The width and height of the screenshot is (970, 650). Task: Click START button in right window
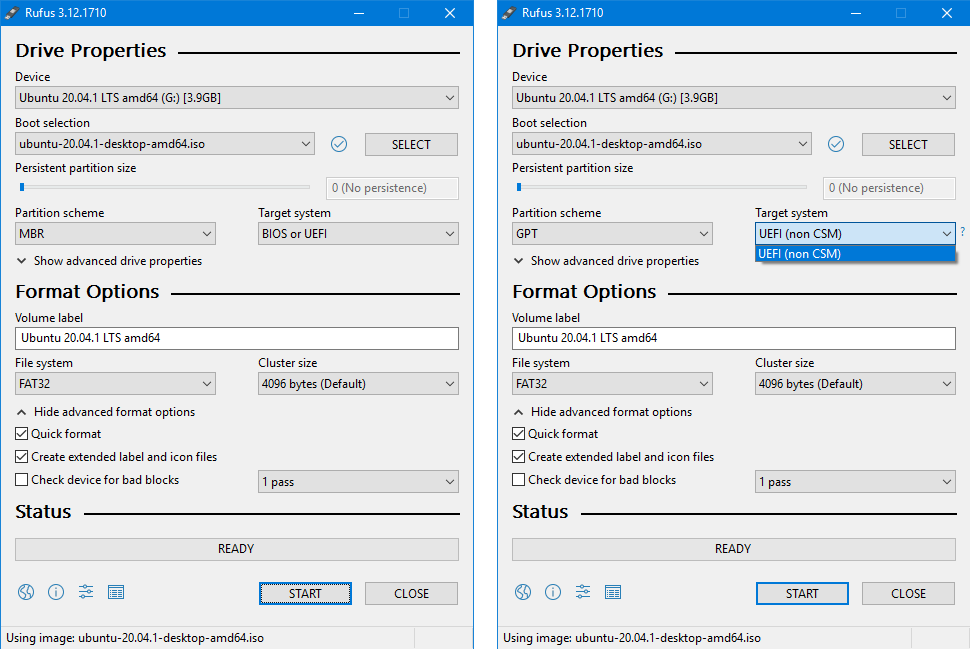802,593
